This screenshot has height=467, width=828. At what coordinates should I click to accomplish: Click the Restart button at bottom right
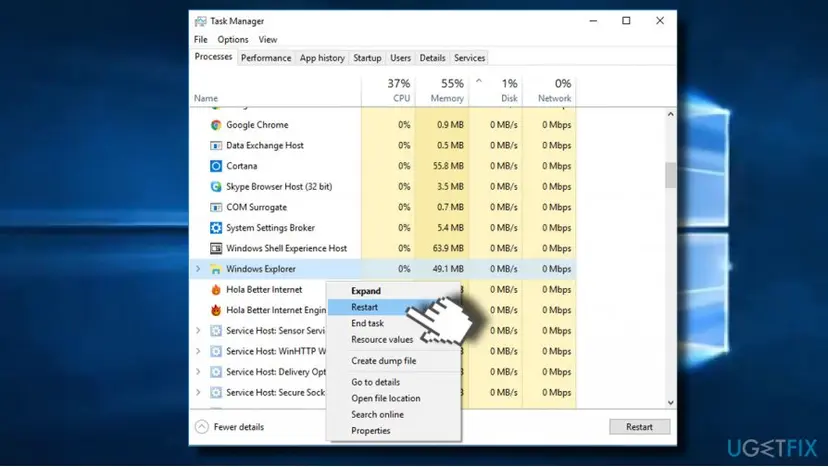[x=639, y=427]
